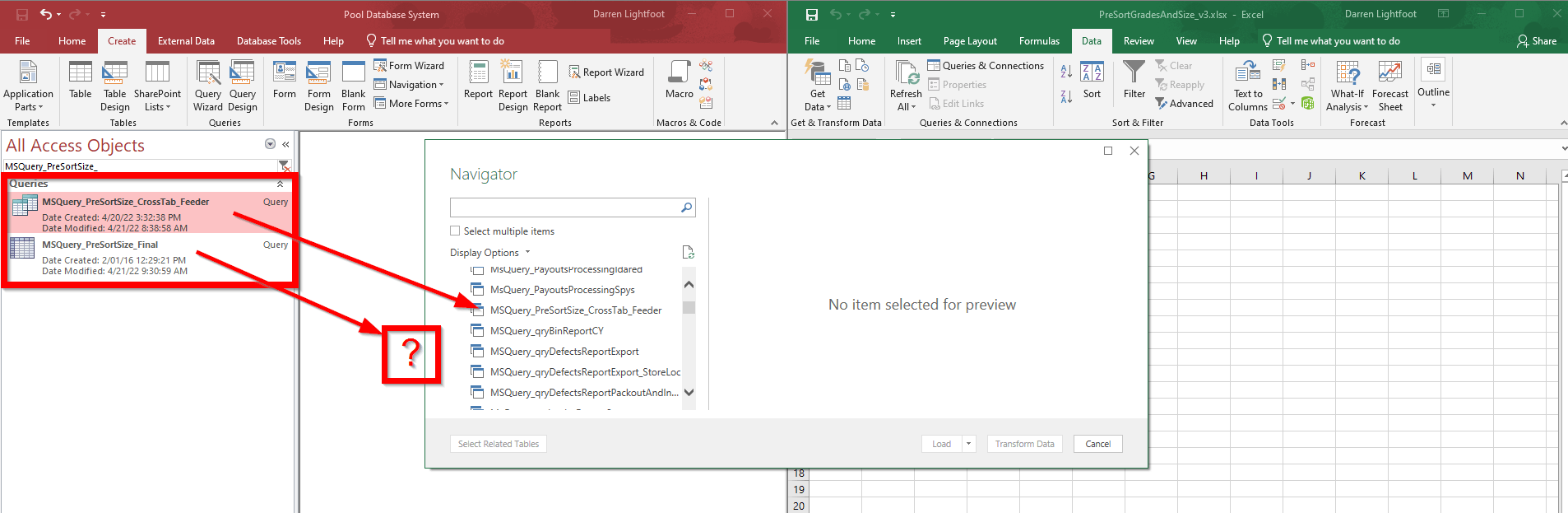Open Page Layout tab in Excel
This screenshot has height=513, width=1568.
coord(970,41)
